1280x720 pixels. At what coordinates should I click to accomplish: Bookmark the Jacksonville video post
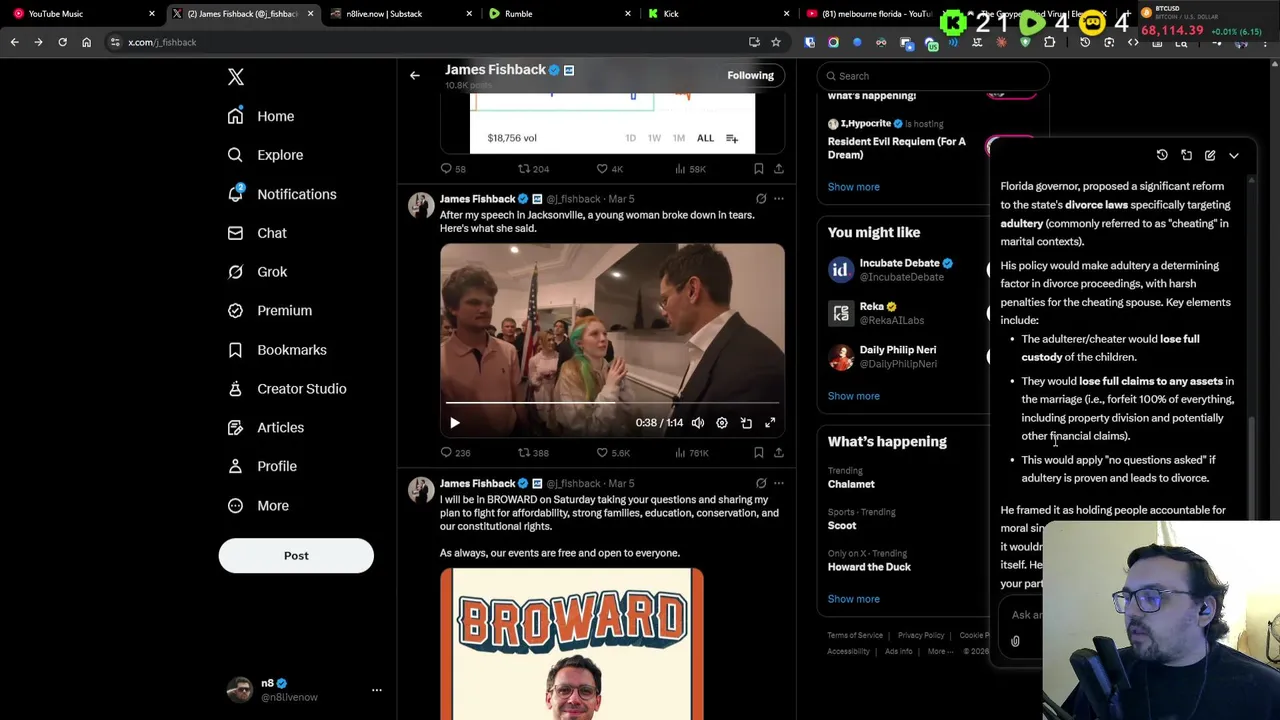(759, 453)
